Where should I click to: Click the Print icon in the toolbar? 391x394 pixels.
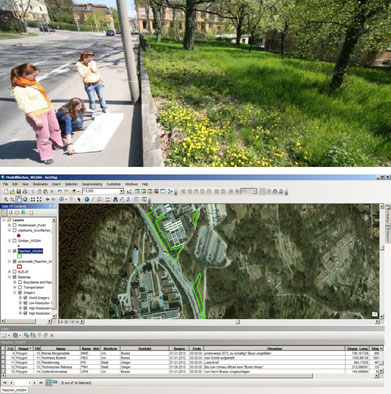(25, 191)
